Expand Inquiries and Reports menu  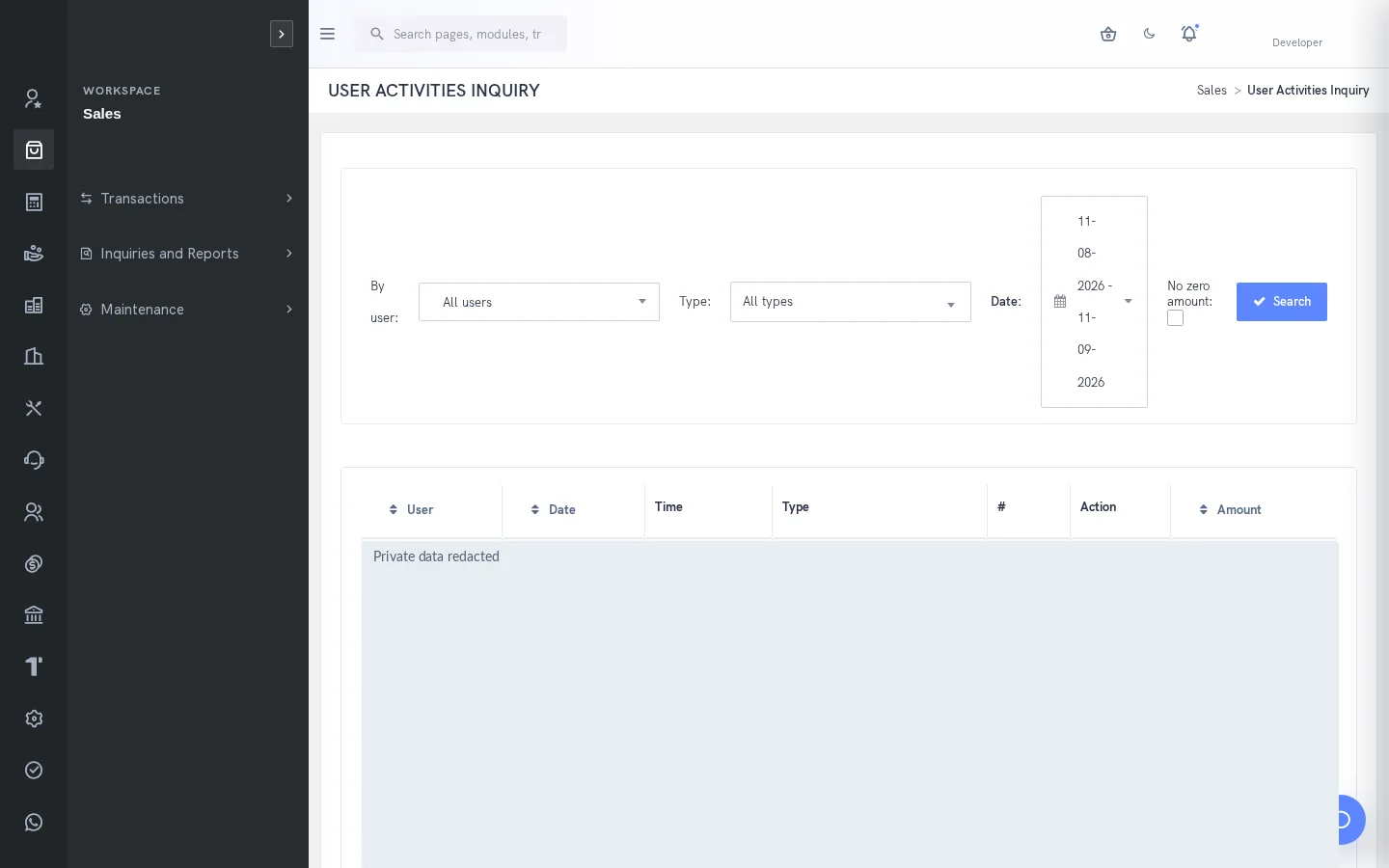[187, 254]
